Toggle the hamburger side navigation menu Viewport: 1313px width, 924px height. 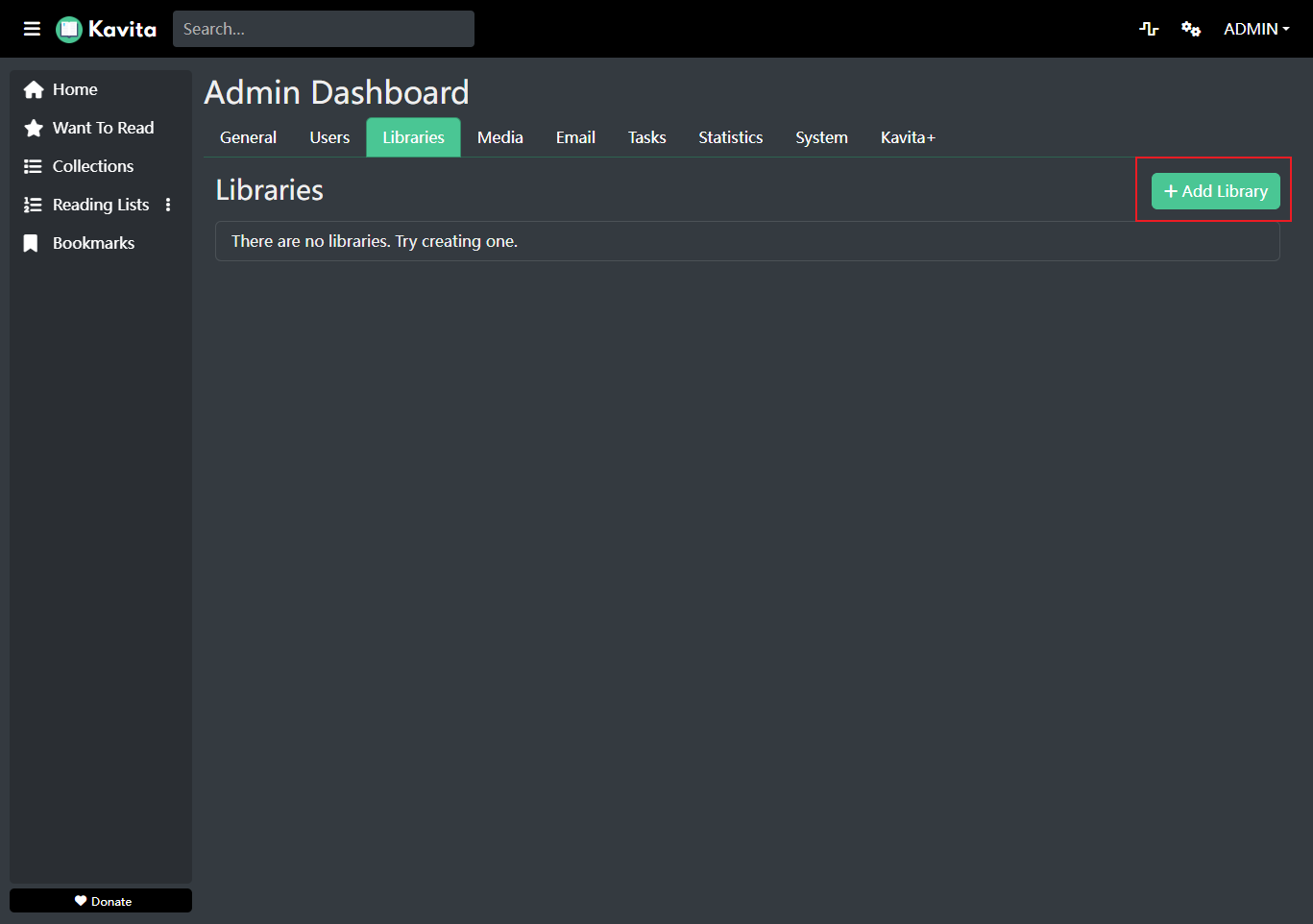pyautogui.click(x=32, y=29)
